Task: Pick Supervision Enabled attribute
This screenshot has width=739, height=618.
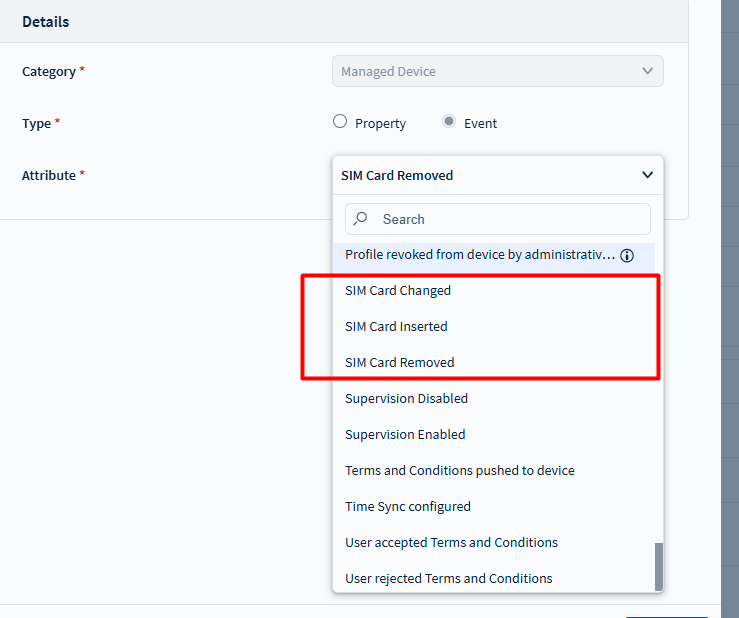Action: (405, 435)
